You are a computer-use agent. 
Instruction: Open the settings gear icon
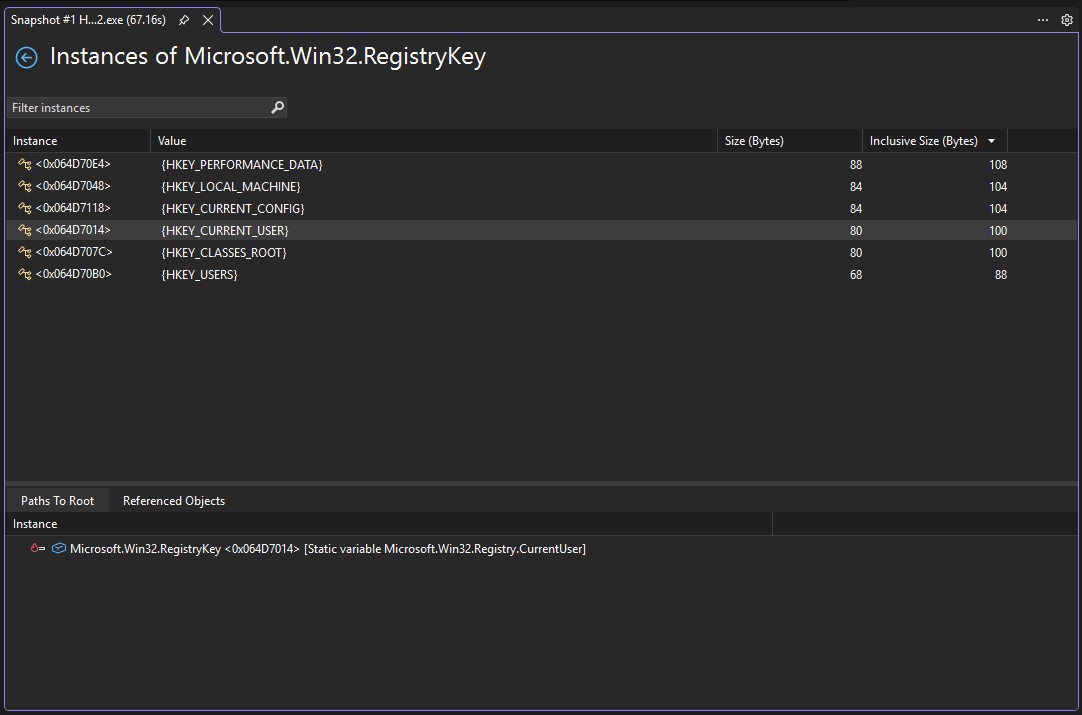pos(1066,20)
